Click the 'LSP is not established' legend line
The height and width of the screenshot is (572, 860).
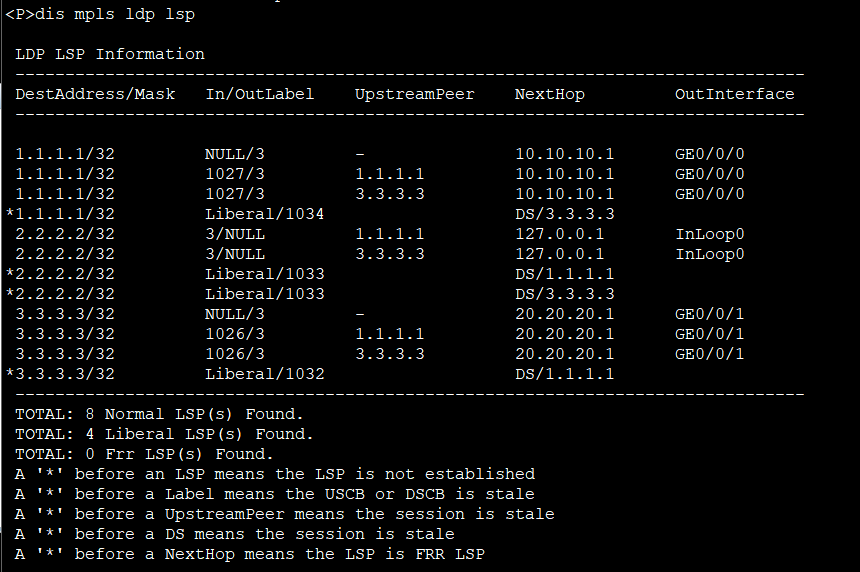point(275,474)
